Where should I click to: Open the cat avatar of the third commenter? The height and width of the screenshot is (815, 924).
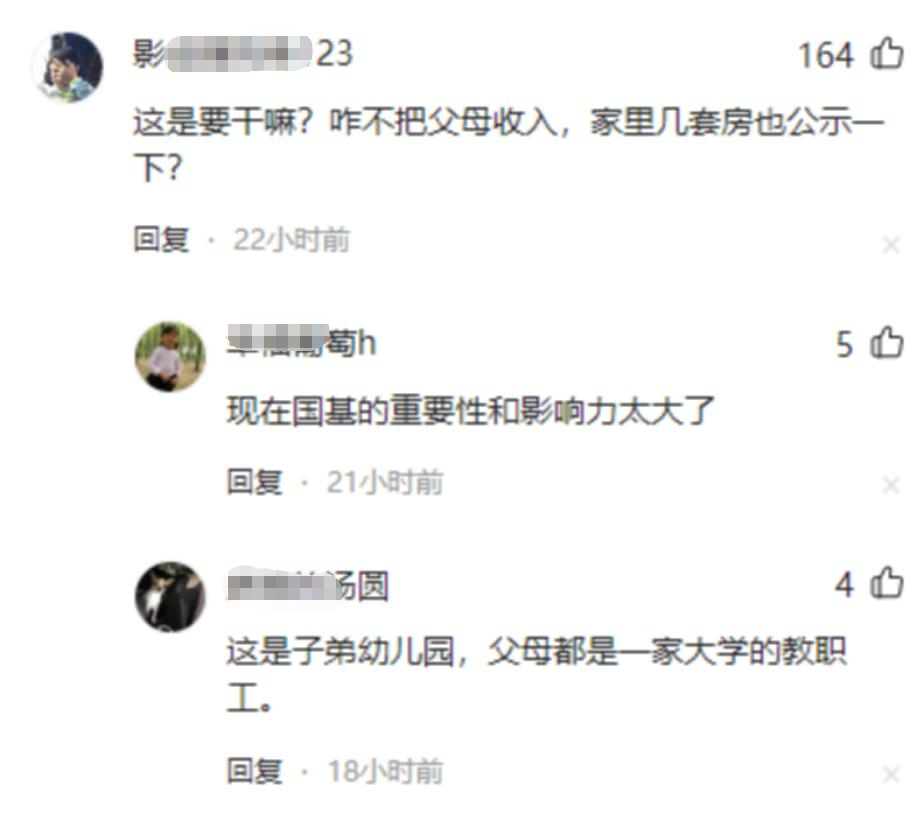[x=170, y=597]
